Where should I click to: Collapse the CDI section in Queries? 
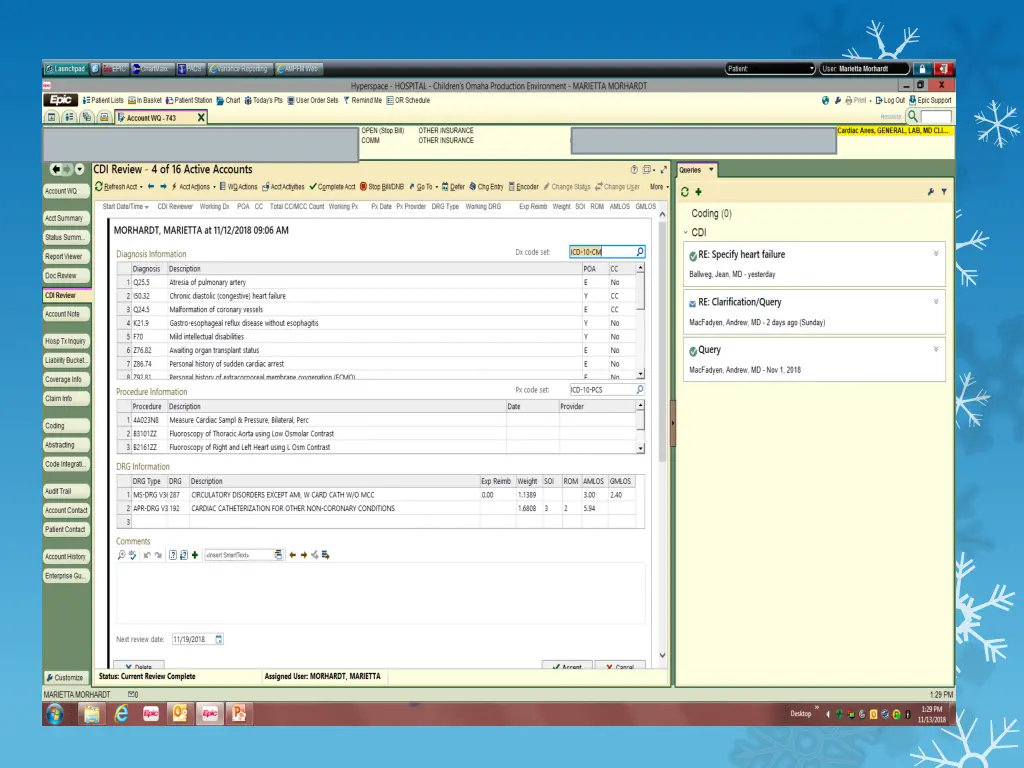click(686, 232)
